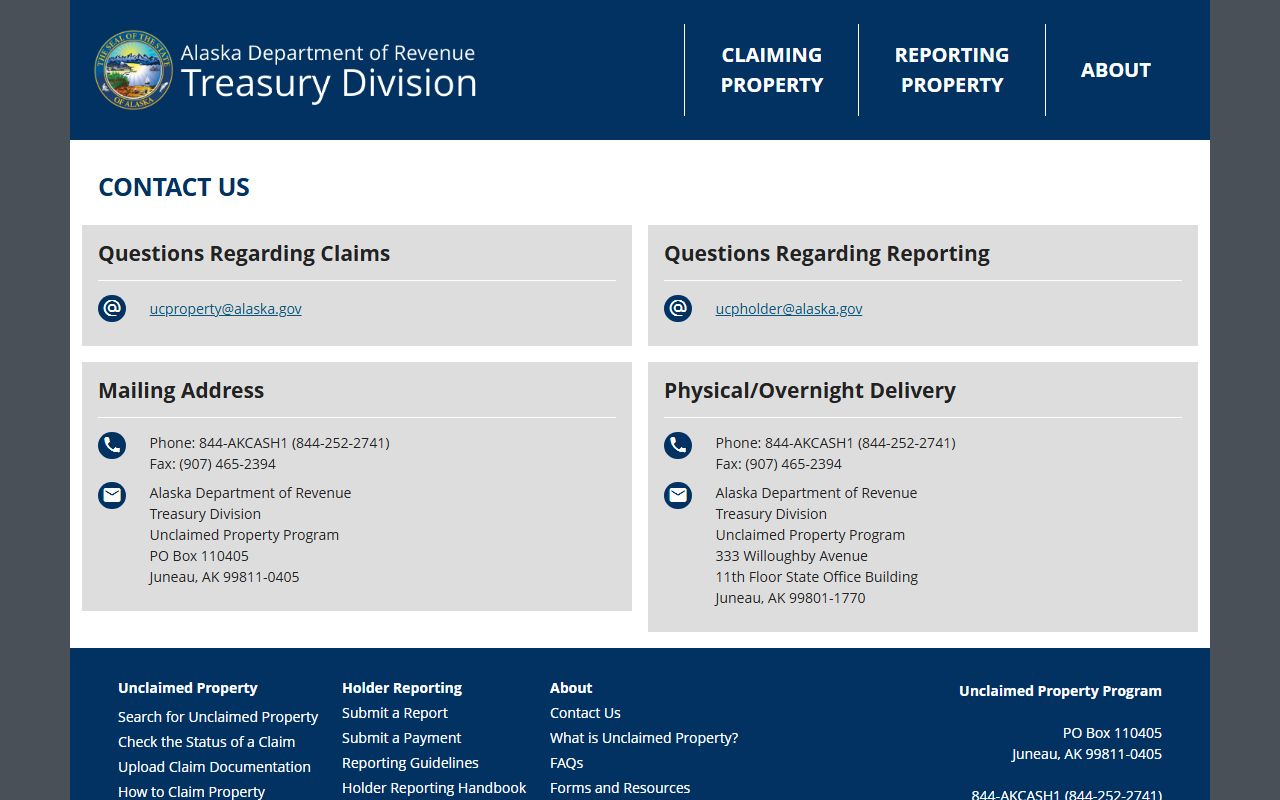Screen dimensions: 1280x800
Task: Open Holder Reporting Handbook footer link
Action: pyautogui.click(x=434, y=788)
